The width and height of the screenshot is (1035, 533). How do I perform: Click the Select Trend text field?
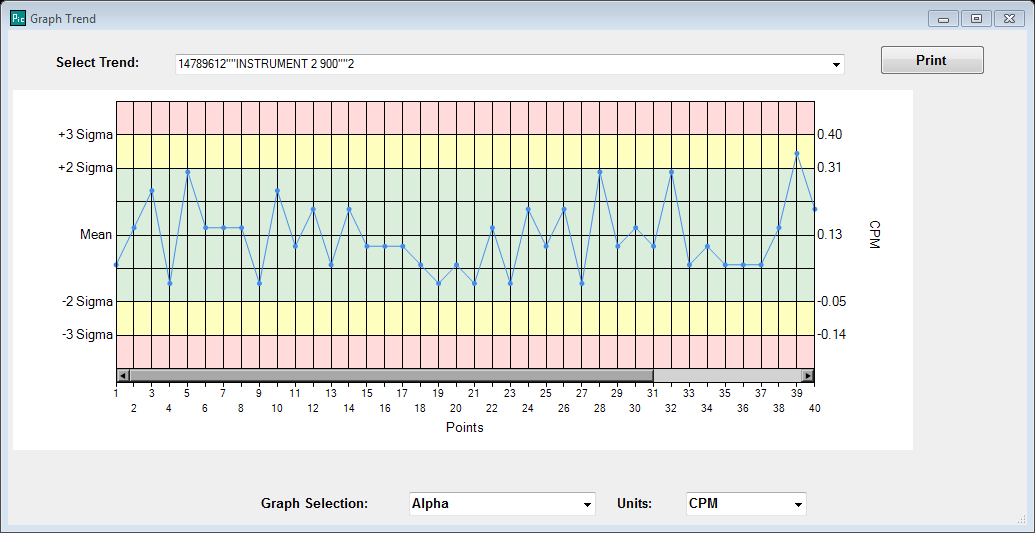coord(502,65)
